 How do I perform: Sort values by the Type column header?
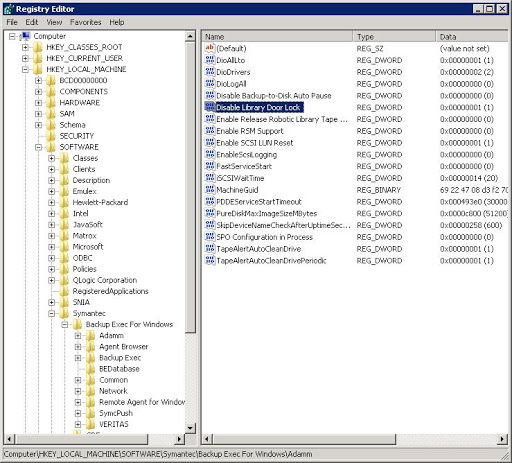click(x=394, y=37)
